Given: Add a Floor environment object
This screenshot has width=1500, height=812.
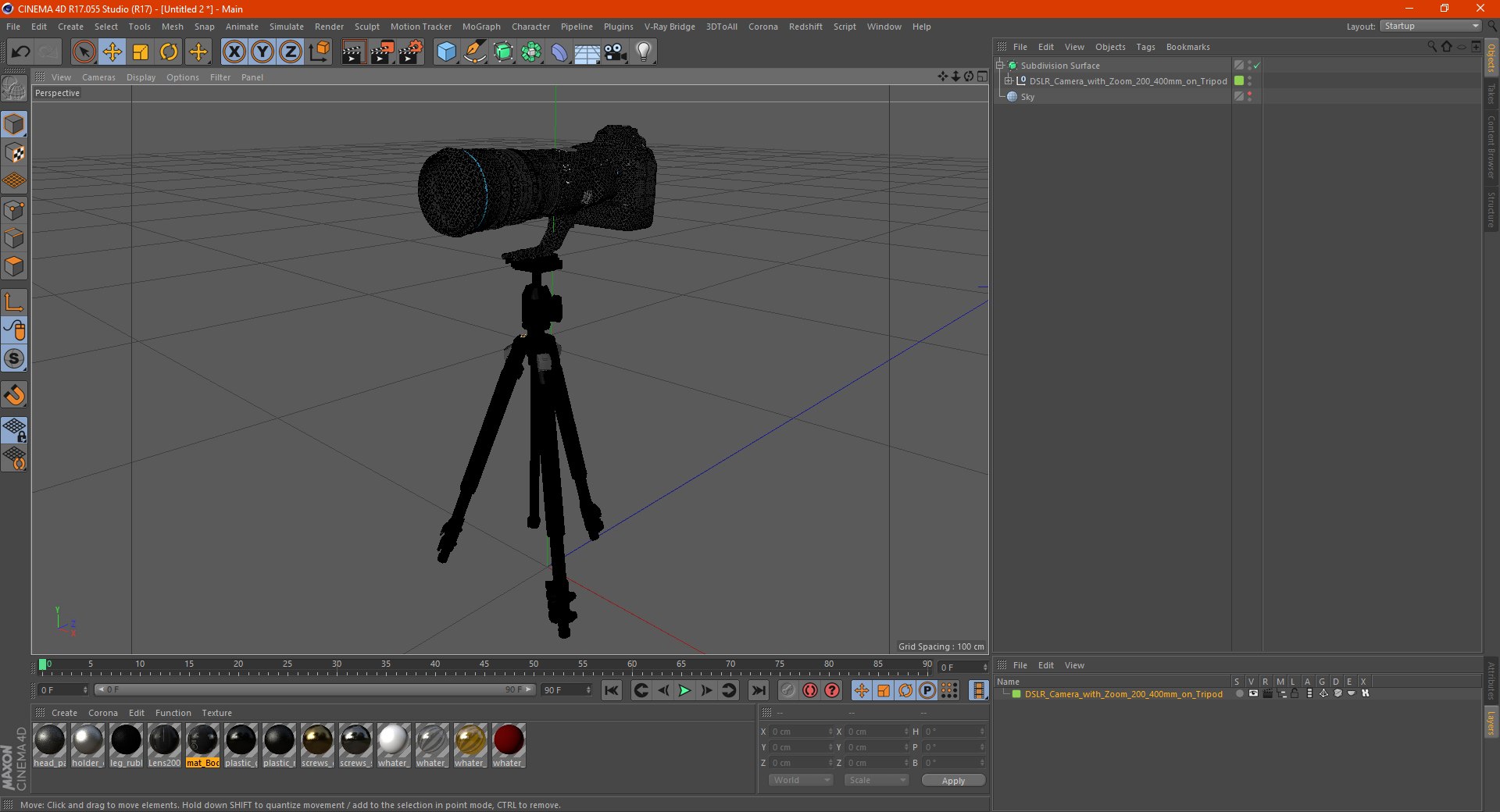Looking at the screenshot, I should [587, 52].
